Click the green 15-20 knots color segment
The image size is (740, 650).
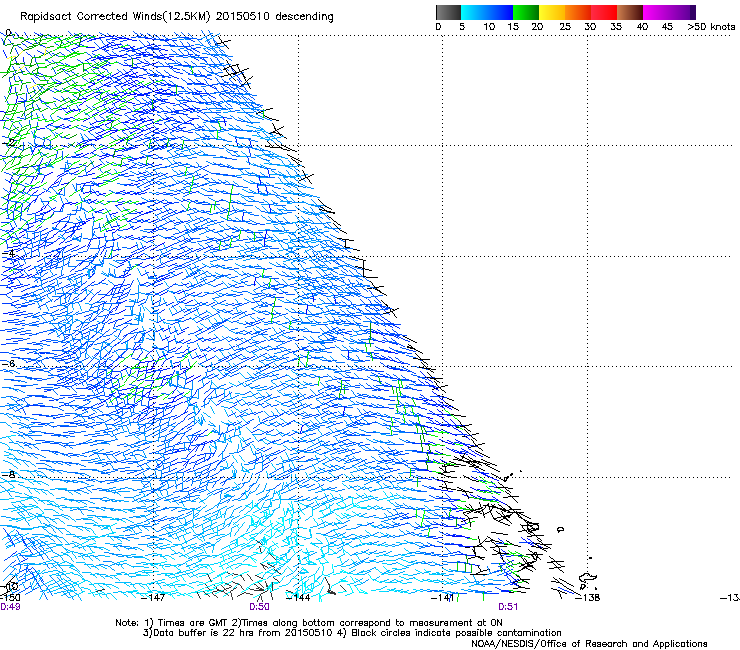[x=526, y=12]
